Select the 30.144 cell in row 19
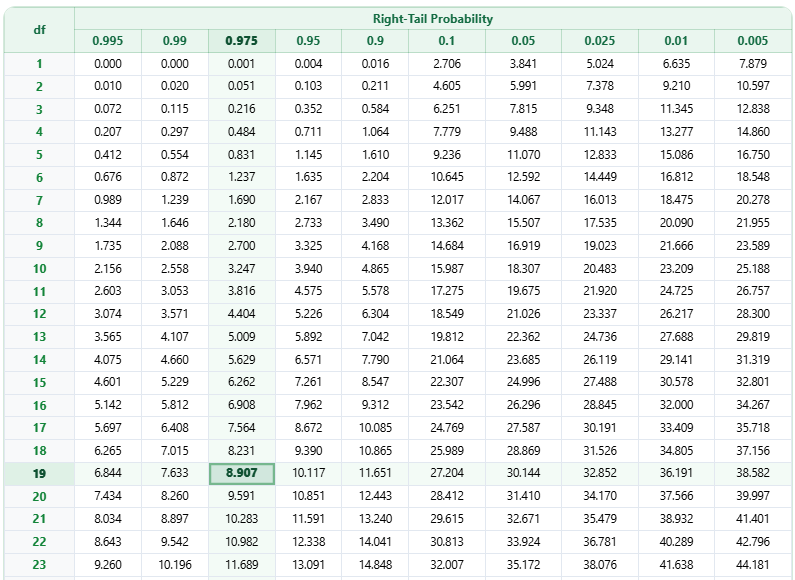 click(523, 473)
